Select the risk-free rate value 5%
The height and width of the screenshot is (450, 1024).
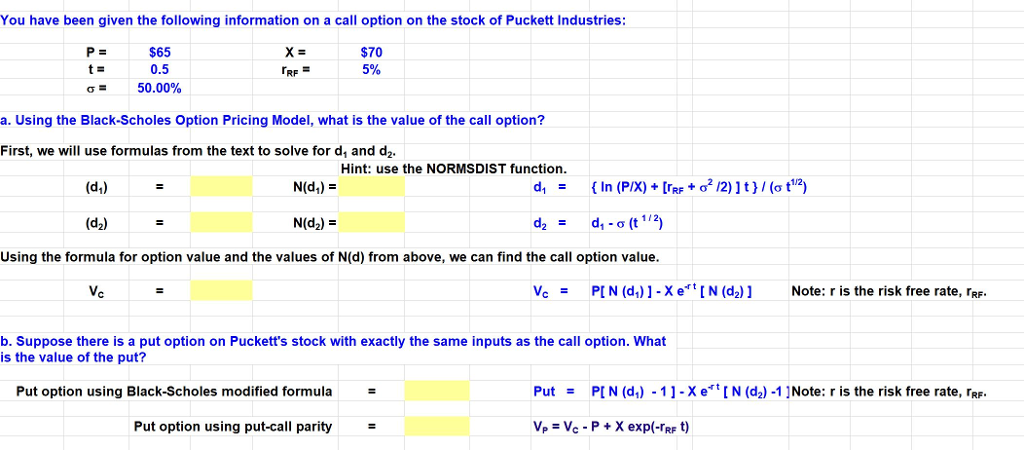(x=372, y=70)
